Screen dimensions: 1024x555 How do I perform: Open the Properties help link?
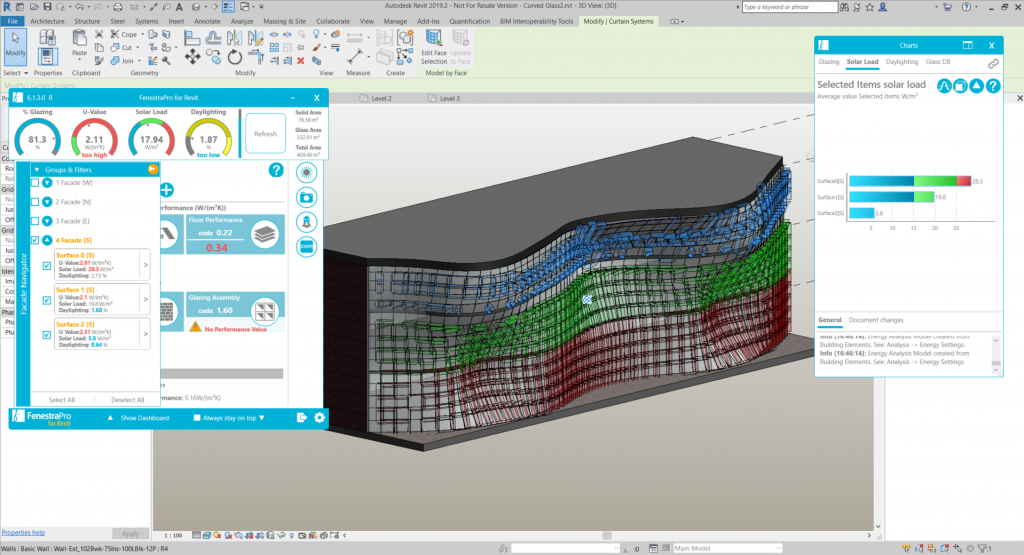pyautogui.click(x=23, y=533)
